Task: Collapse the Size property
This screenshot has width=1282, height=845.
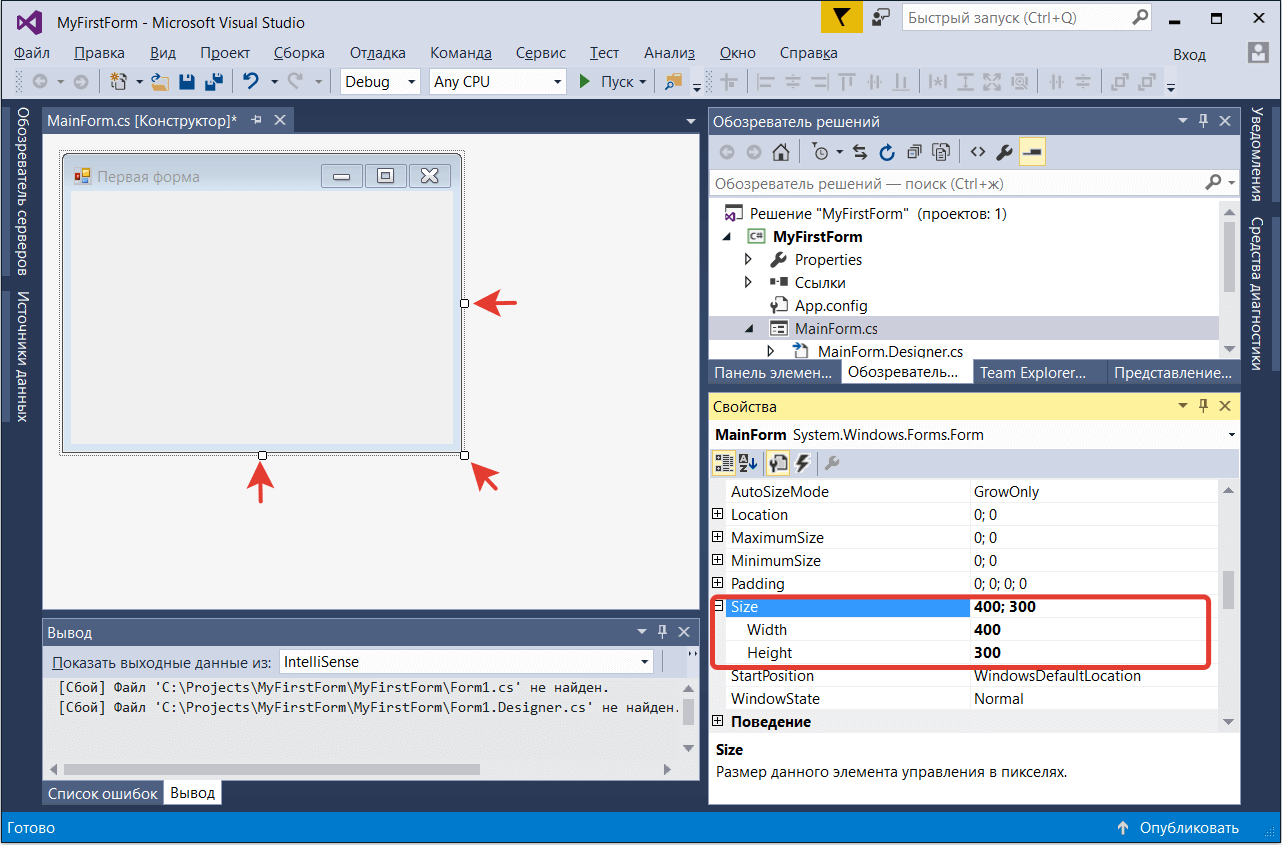Action: pos(718,606)
